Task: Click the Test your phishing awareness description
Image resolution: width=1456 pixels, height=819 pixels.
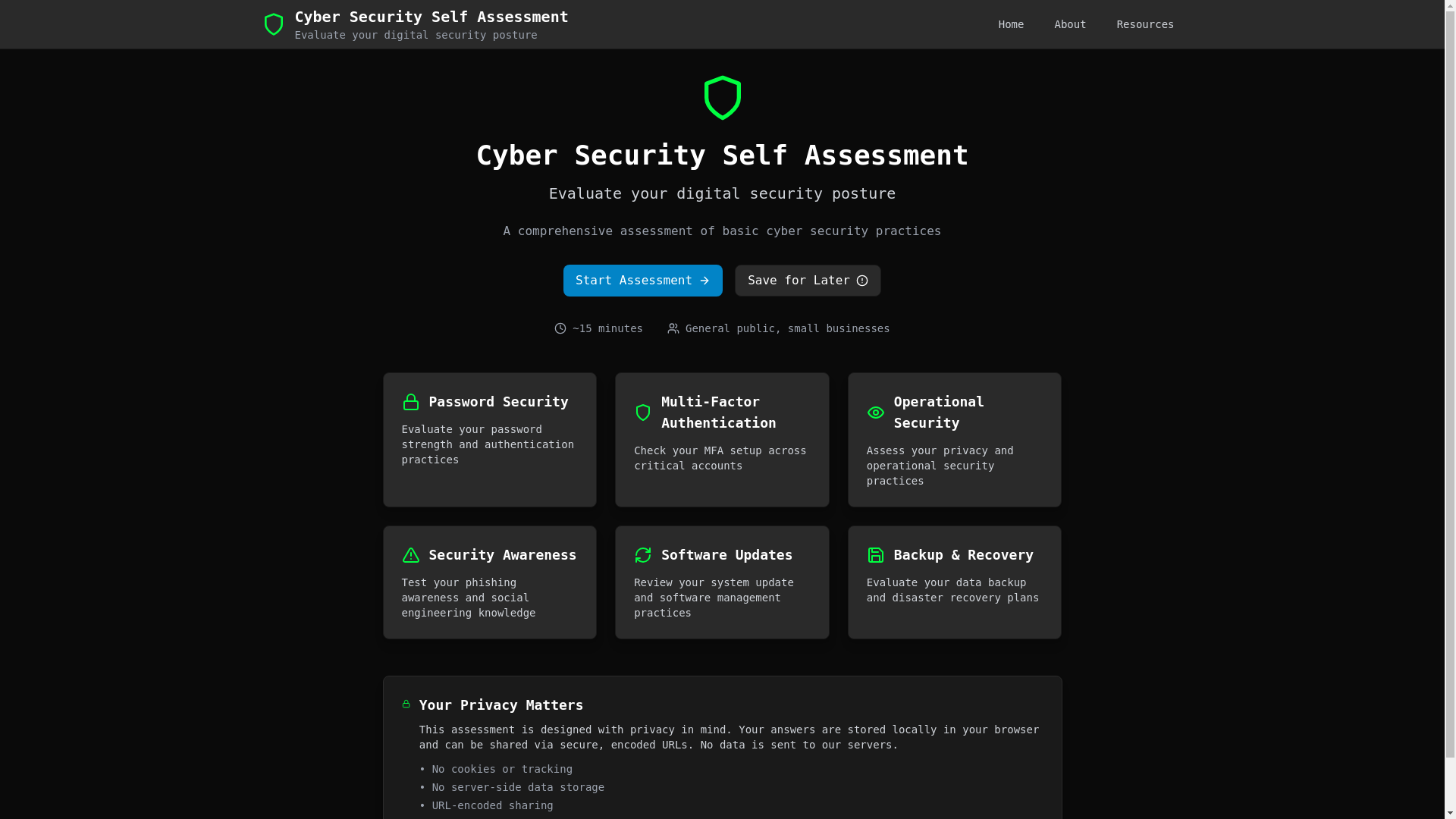Action: coord(469,598)
